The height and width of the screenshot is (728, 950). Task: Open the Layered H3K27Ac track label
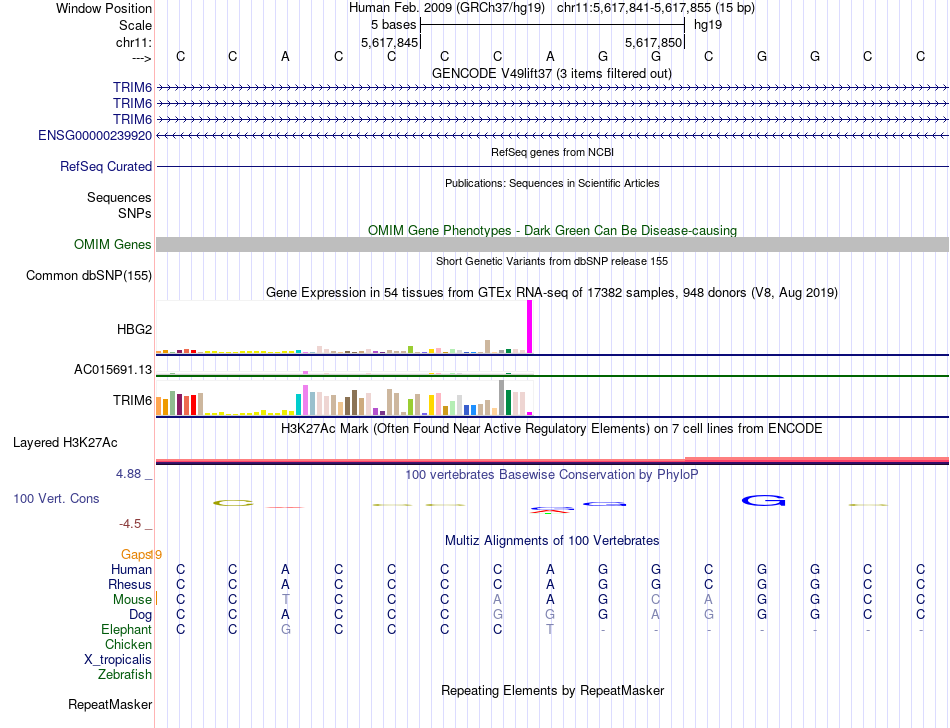coord(65,443)
